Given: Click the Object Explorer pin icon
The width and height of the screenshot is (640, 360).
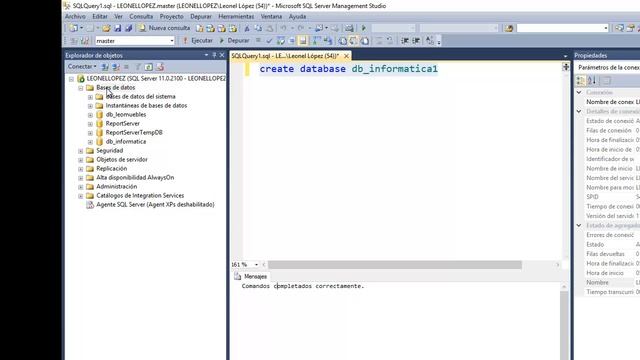Looking at the screenshot, I should point(214,55).
